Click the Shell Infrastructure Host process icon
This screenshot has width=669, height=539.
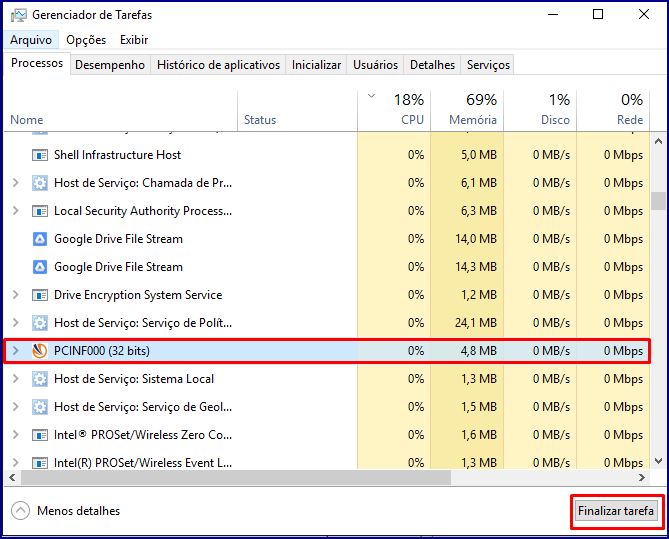click(x=40, y=155)
